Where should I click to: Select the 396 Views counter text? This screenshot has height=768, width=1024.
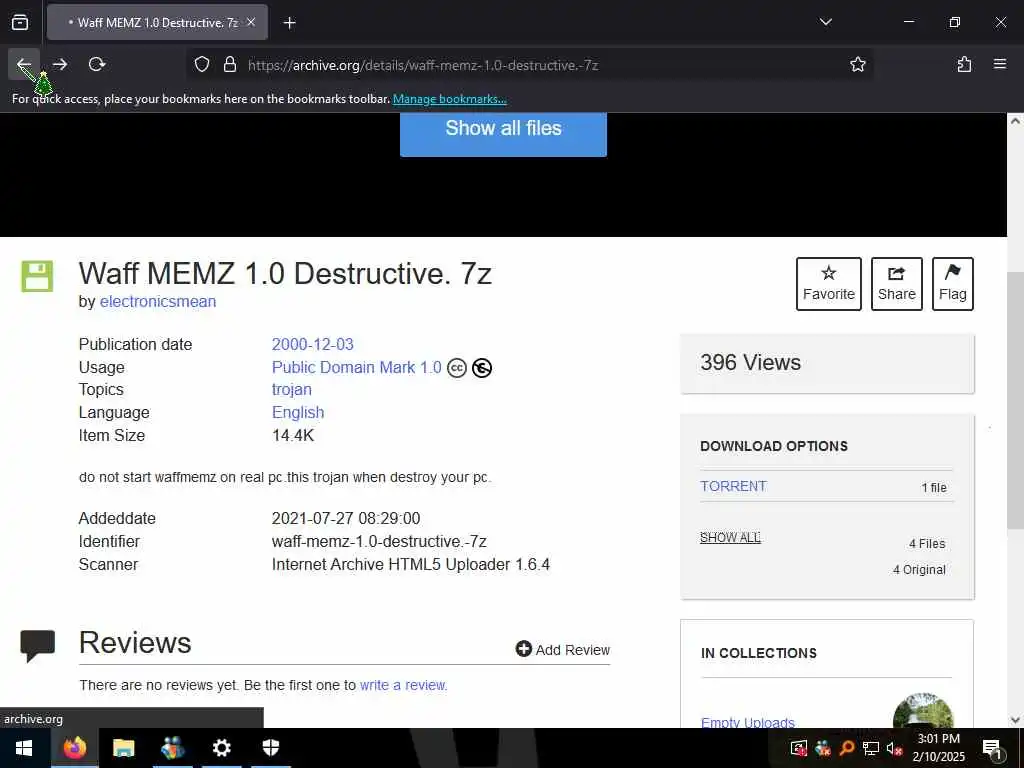(750, 362)
